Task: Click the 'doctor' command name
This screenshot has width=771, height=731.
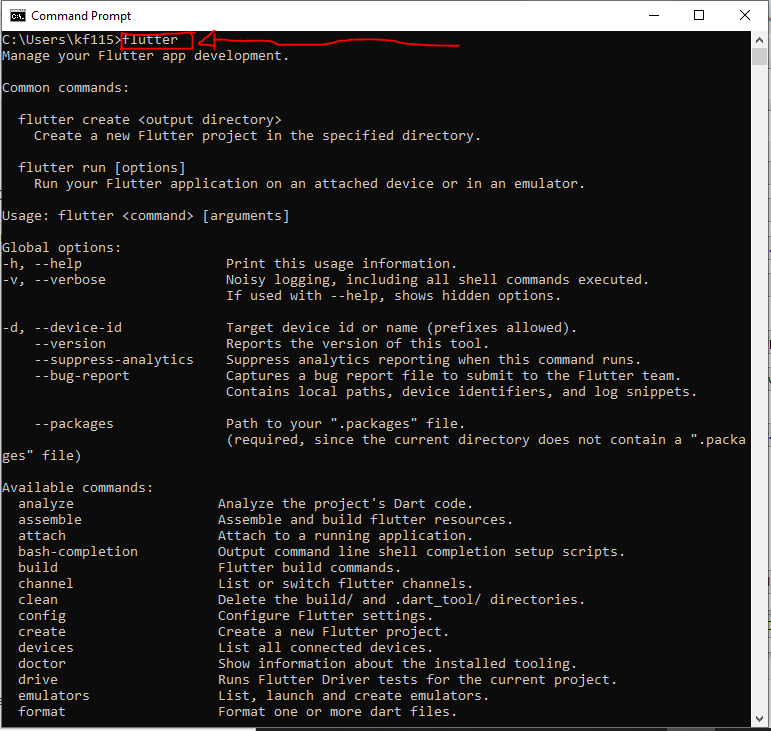Action: pyautogui.click(x=42, y=664)
